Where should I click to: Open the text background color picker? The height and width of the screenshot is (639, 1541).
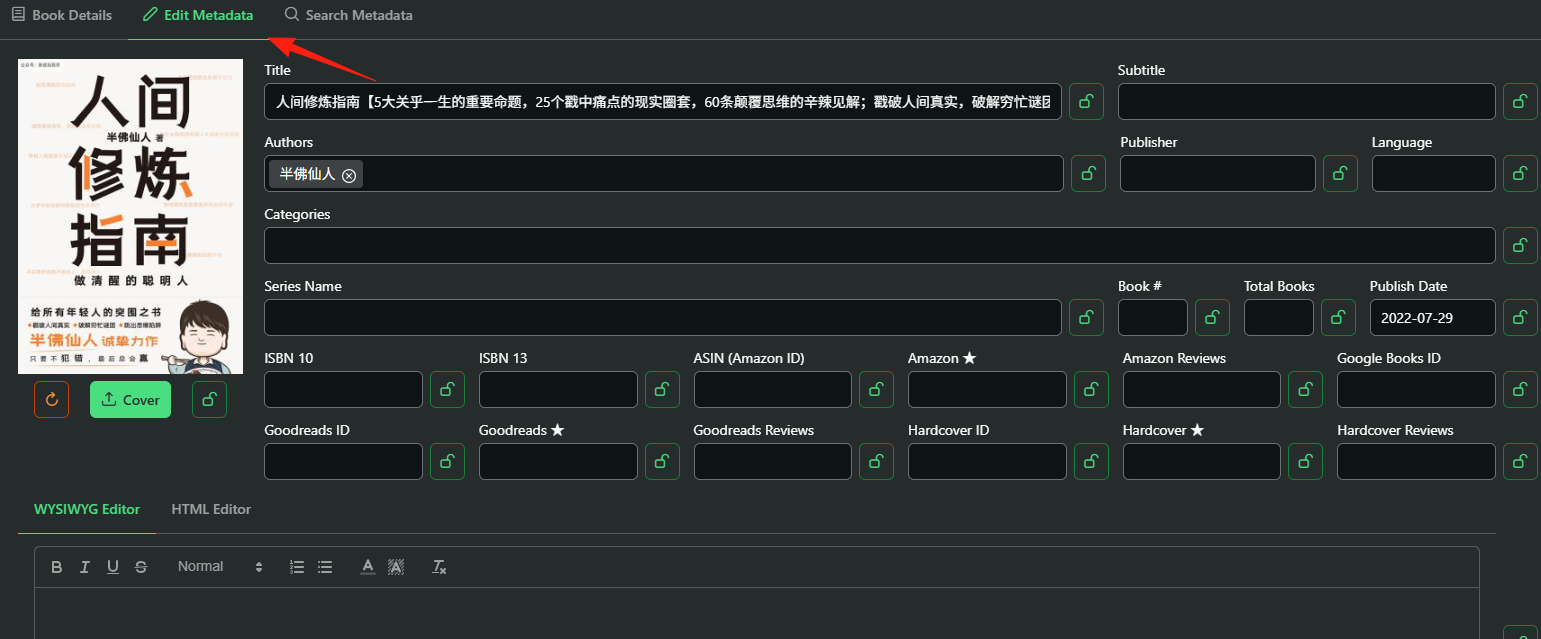[396, 567]
